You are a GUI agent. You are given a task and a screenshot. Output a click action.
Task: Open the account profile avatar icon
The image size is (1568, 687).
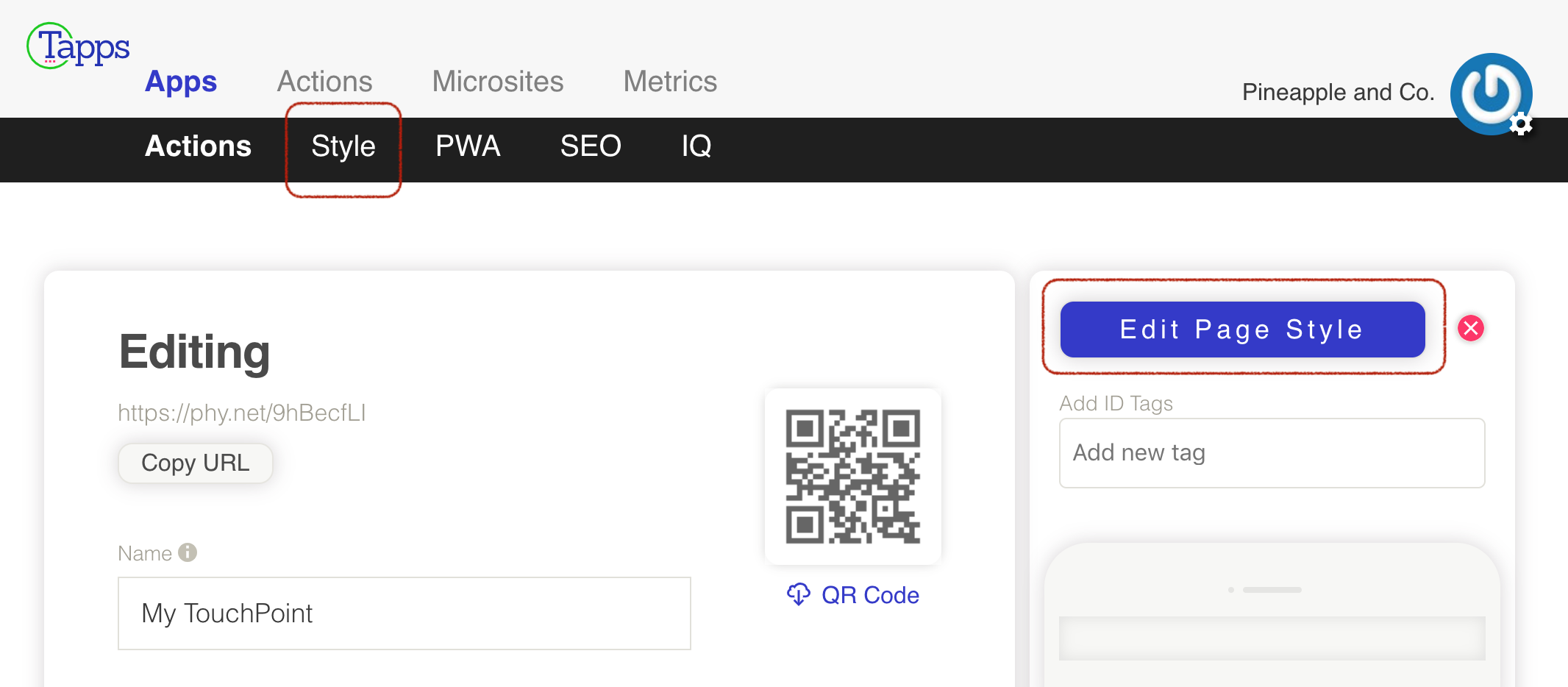1490,93
